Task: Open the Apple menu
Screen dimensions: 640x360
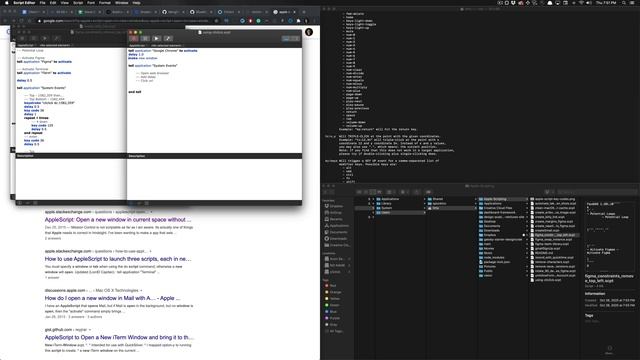Action: coord(6,2)
